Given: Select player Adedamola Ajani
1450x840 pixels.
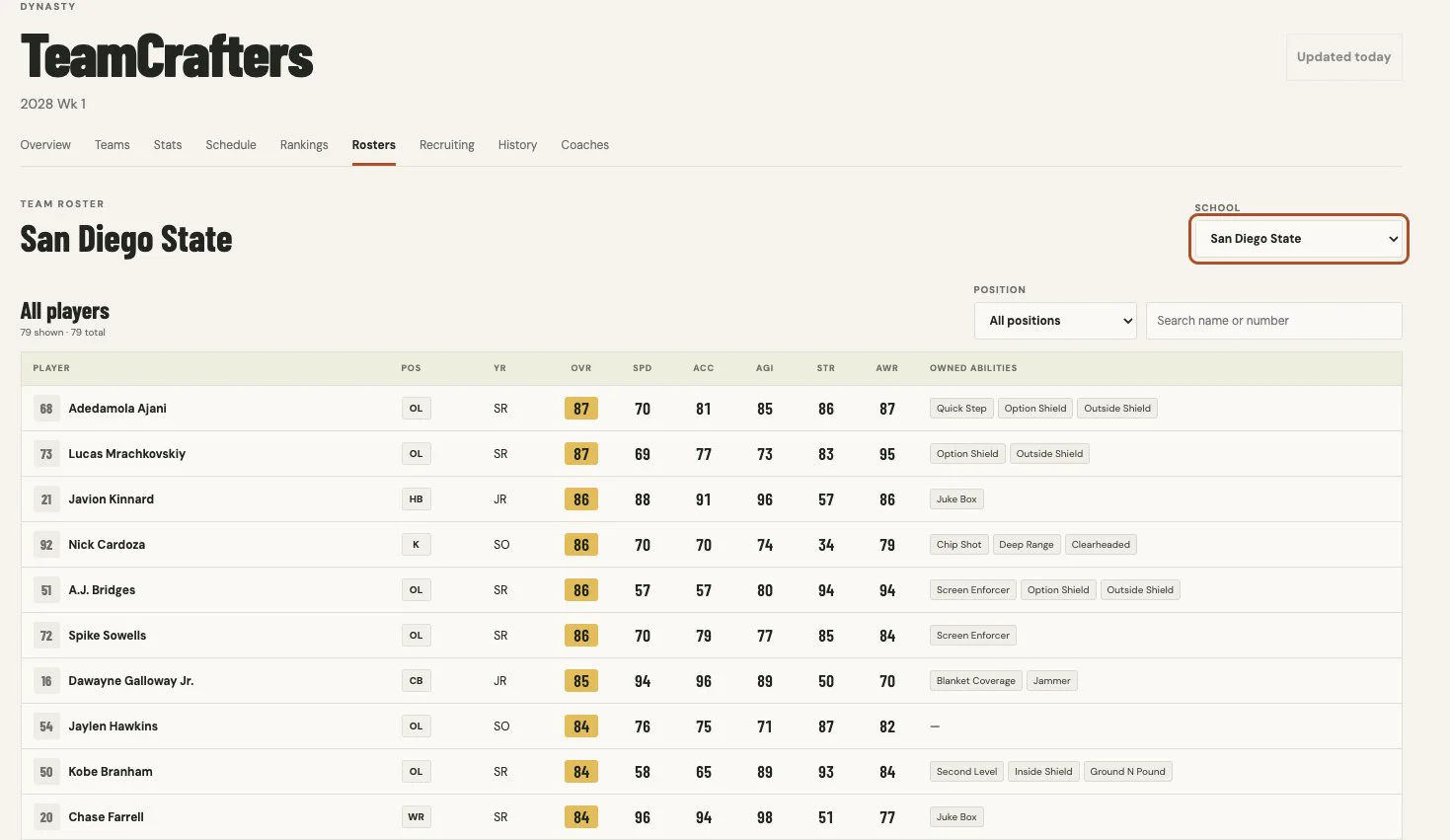Looking at the screenshot, I should (x=117, y=409).
